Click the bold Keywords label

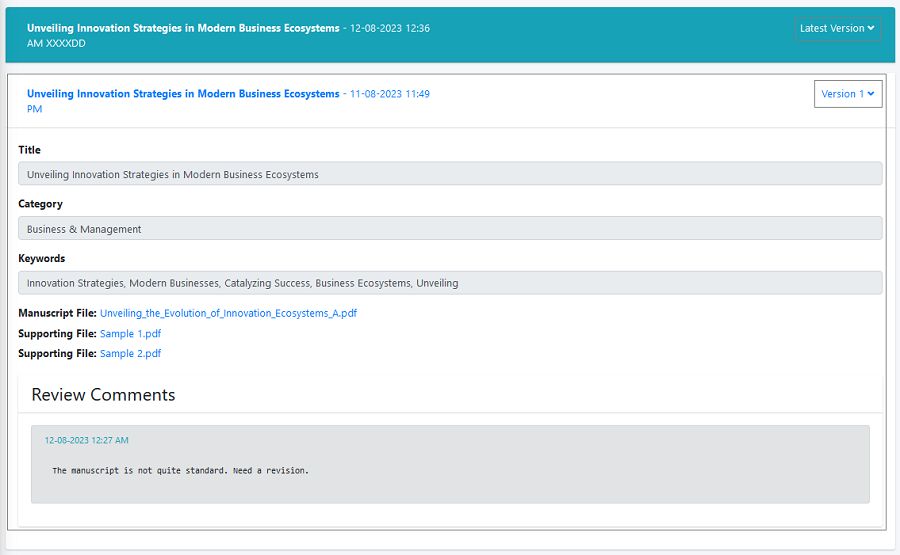point(41,258)
